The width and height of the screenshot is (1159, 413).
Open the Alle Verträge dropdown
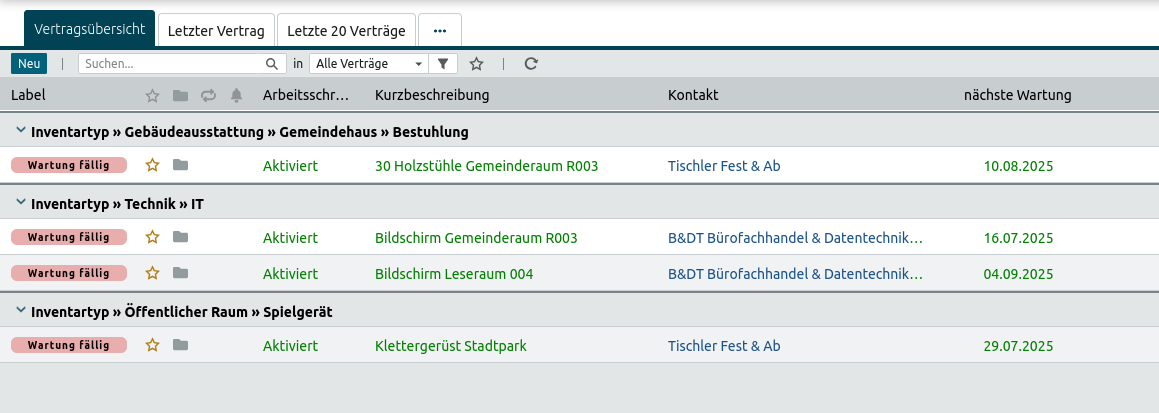click(x=368, y=63)
